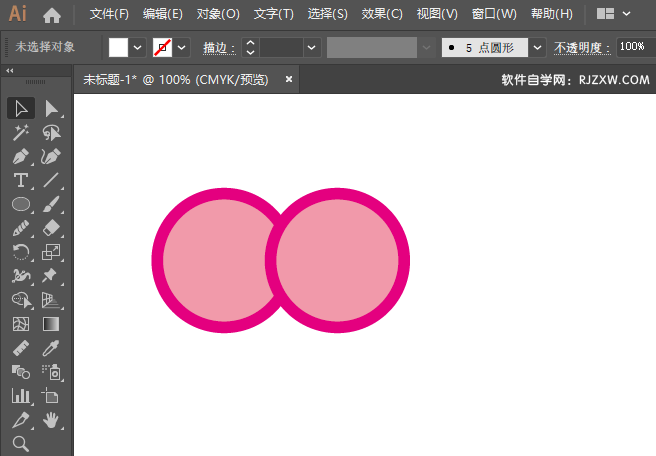Close the 未标题-1 document tab

pyautogui.click(x=289, y=79)
